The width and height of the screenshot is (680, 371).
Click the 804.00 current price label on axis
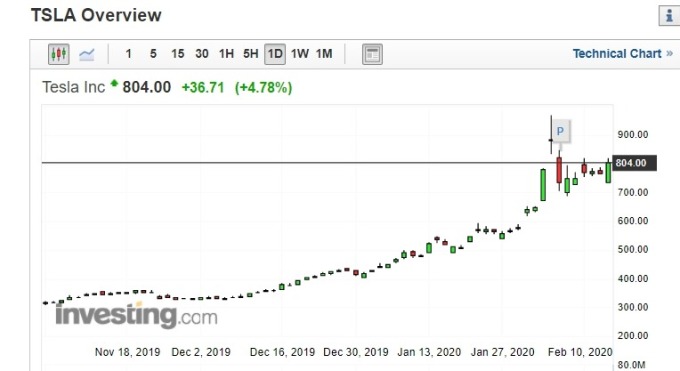[x=634, y=163]
